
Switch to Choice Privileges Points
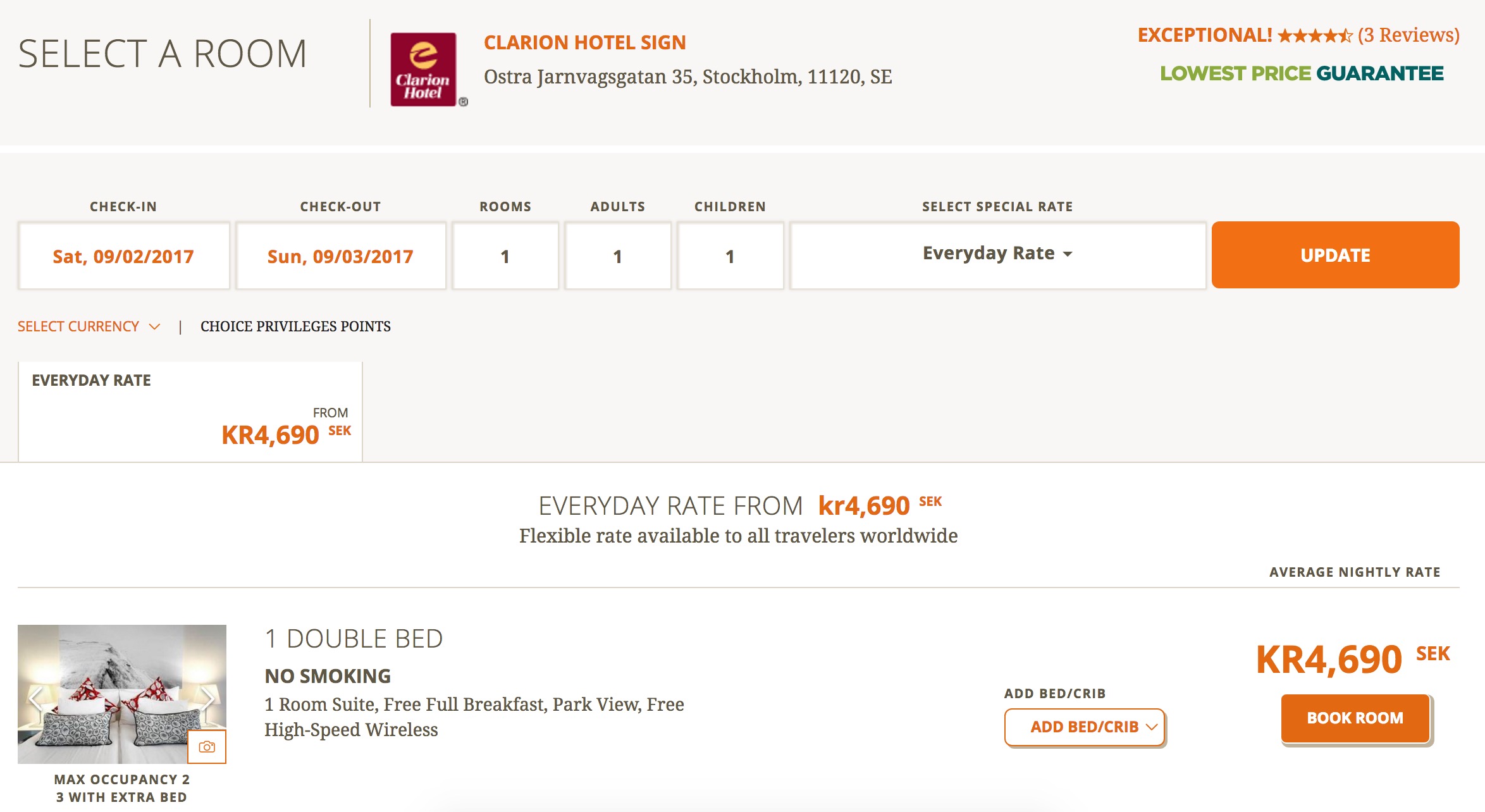(x=295, y=326)
